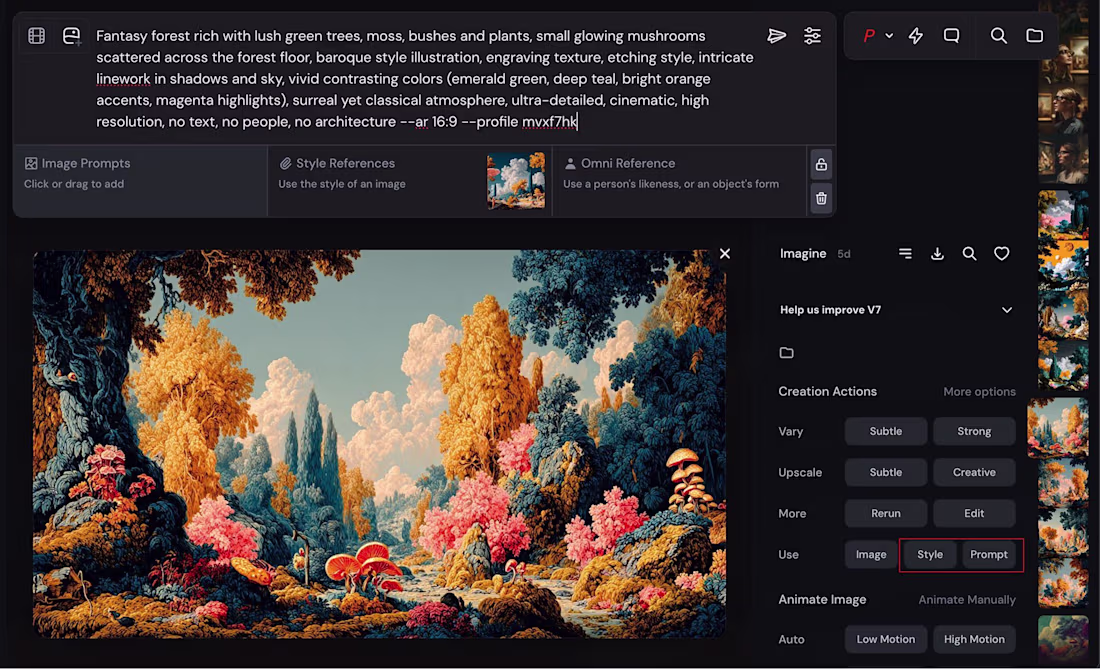
Task: Open the folder icon in top bar
Action: [1034, 36]
